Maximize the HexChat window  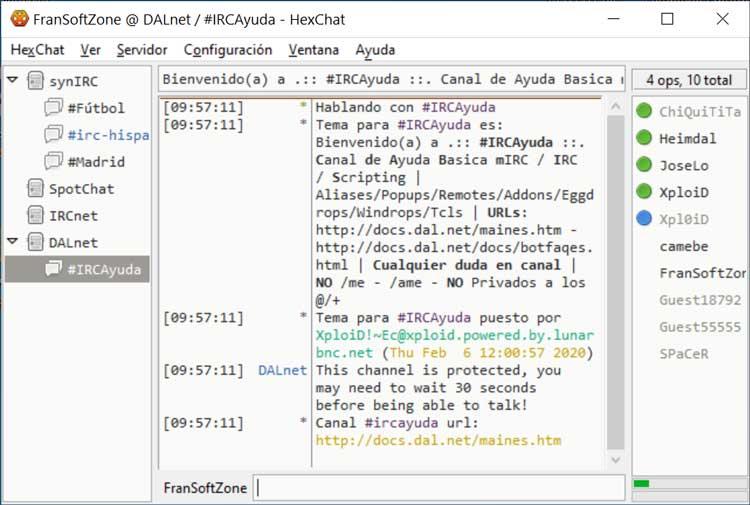click(667, 19)
